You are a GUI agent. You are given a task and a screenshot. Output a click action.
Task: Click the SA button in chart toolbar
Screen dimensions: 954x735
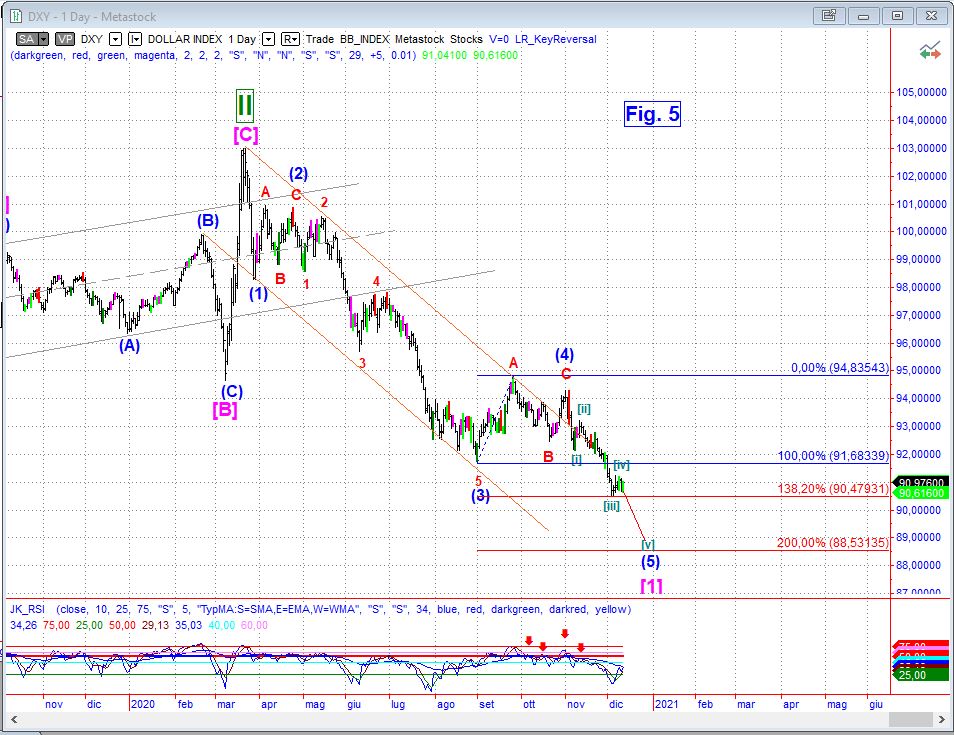(x=28, y=39)
